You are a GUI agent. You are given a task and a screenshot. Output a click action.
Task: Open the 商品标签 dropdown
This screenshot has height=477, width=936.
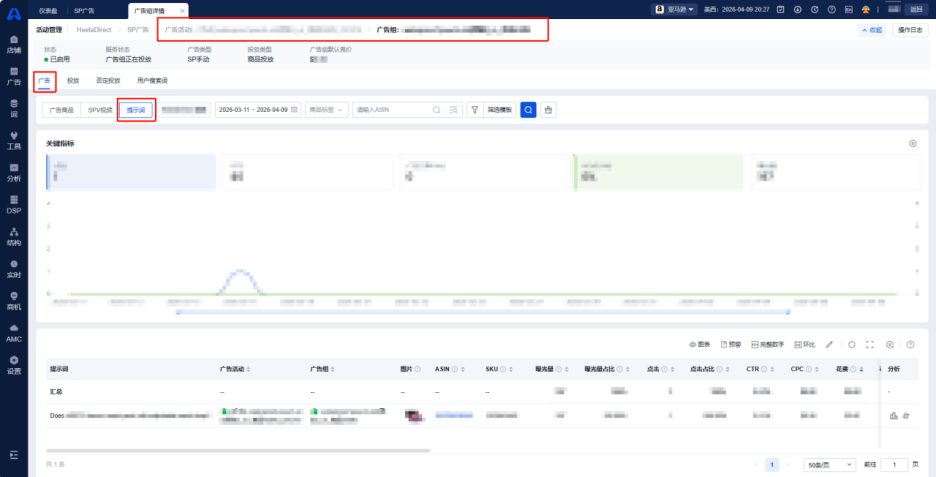327,110
